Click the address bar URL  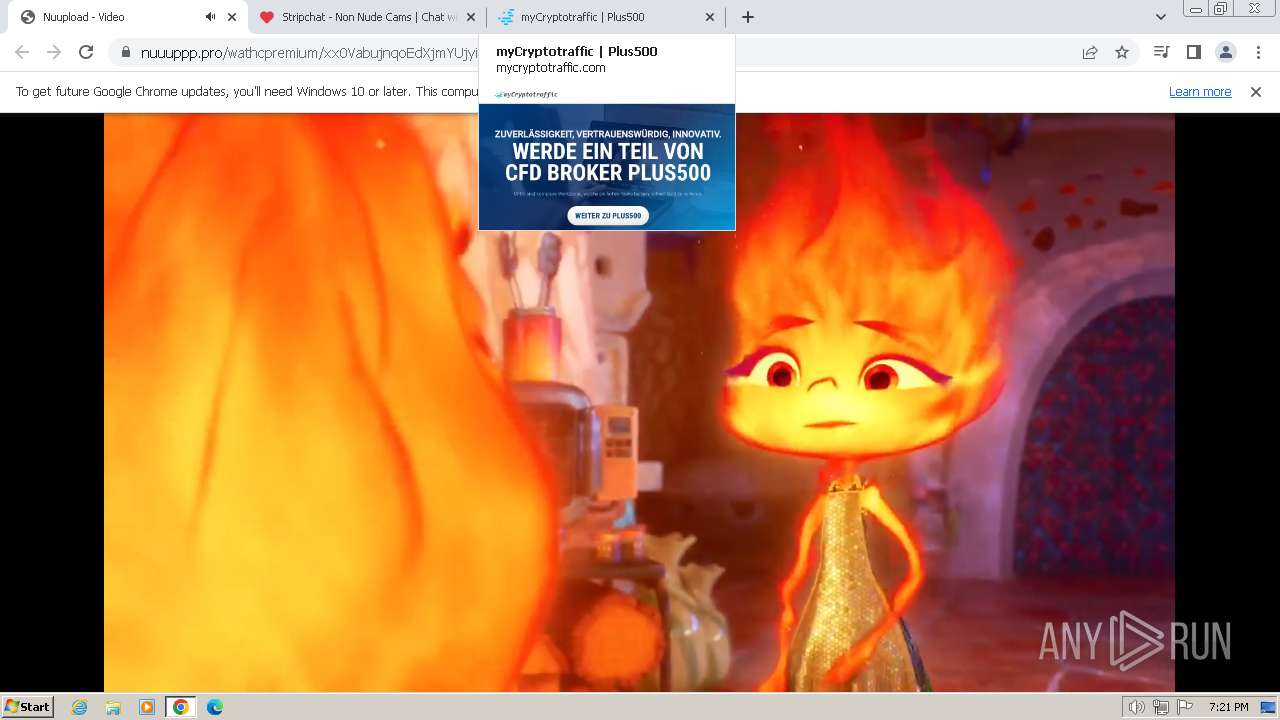309,53
